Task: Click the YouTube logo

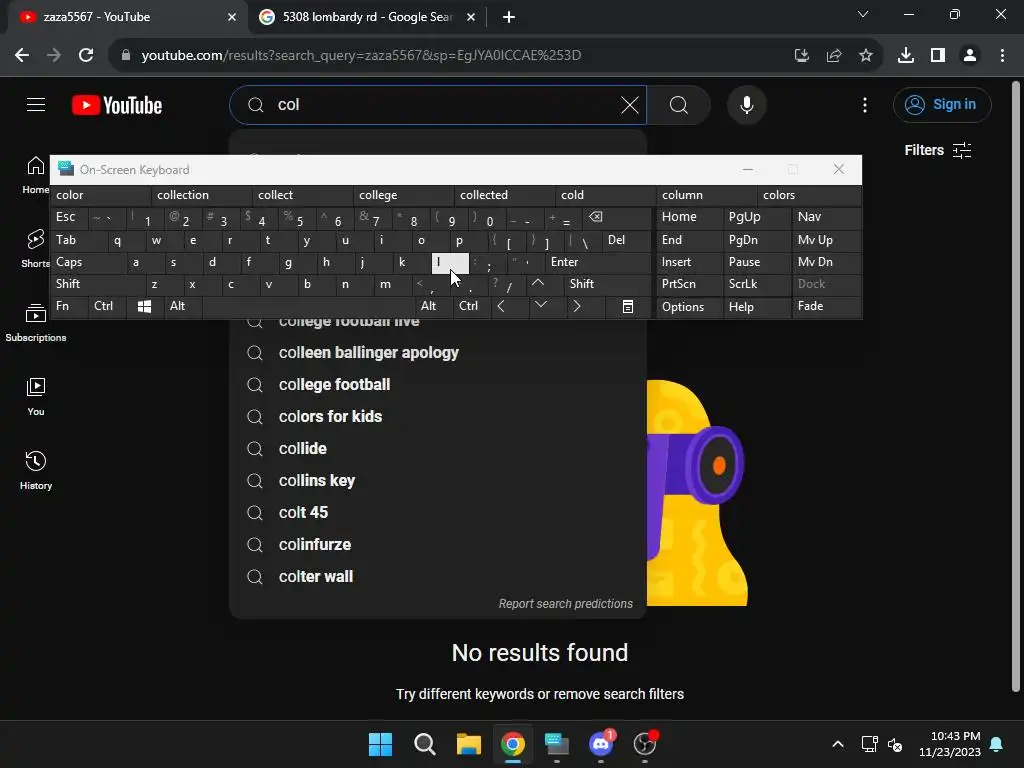Action: [117, 105]
